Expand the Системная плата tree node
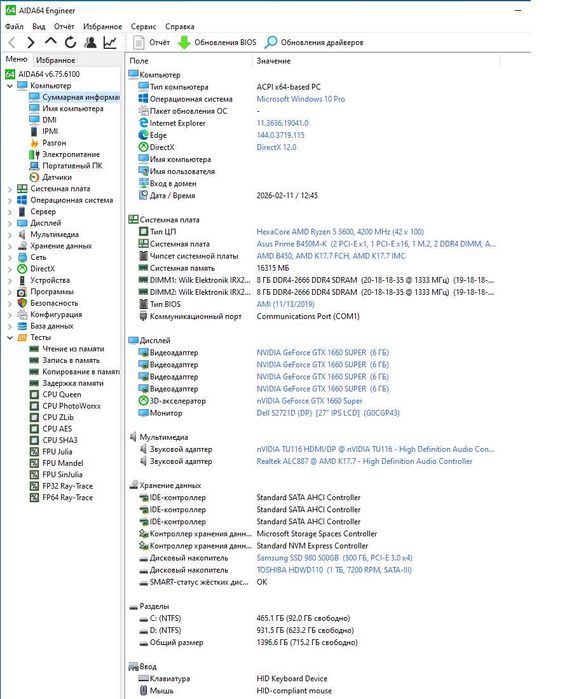 (x=10, y=189)
